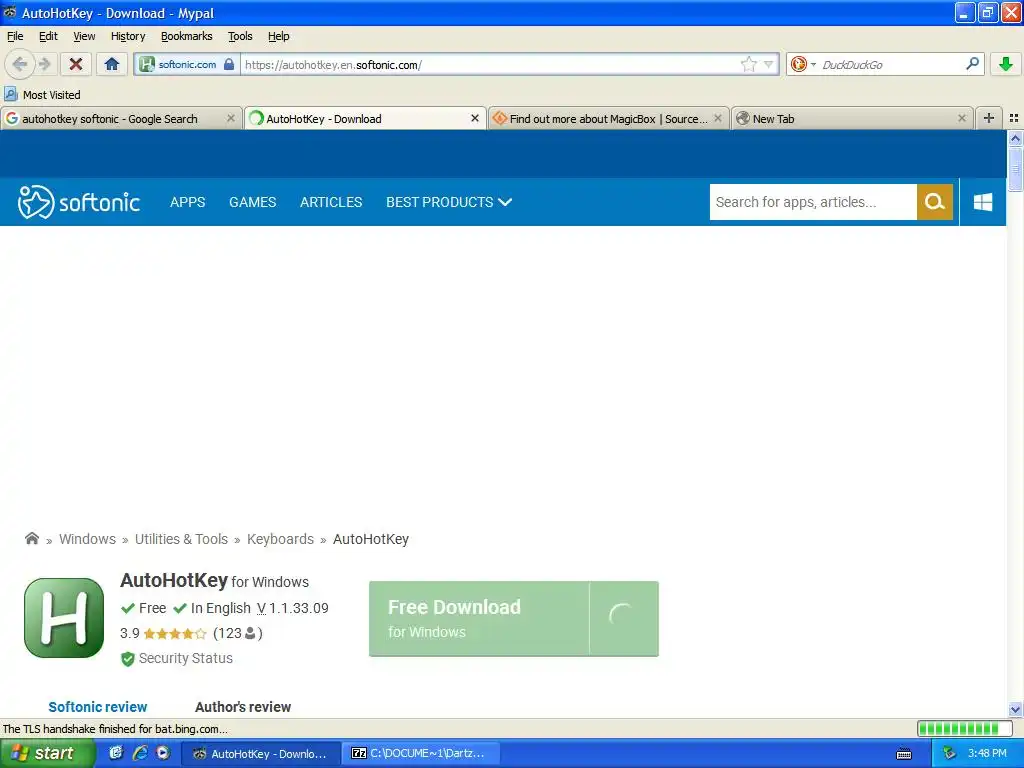The width and height of the screenshot is (1024, 768).
Task: Open the Security Status link
Action: 177,658
